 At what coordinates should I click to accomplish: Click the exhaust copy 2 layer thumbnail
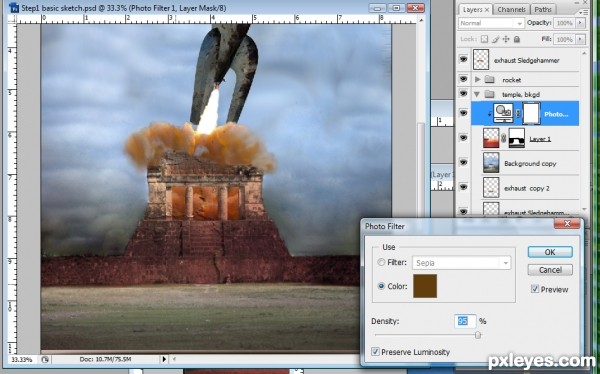(491, 187)
